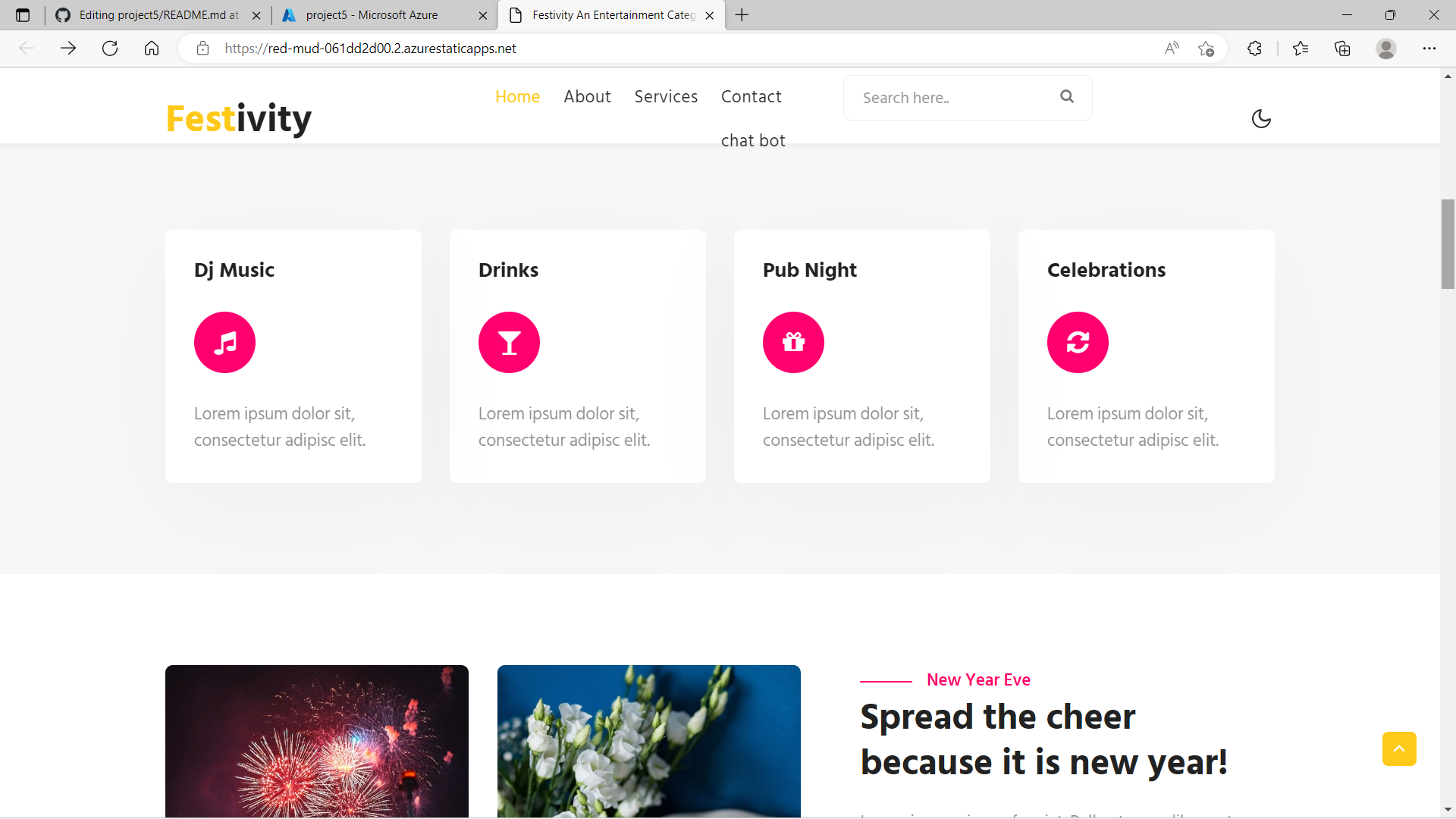Click the pink music note icon

point(224,343)
